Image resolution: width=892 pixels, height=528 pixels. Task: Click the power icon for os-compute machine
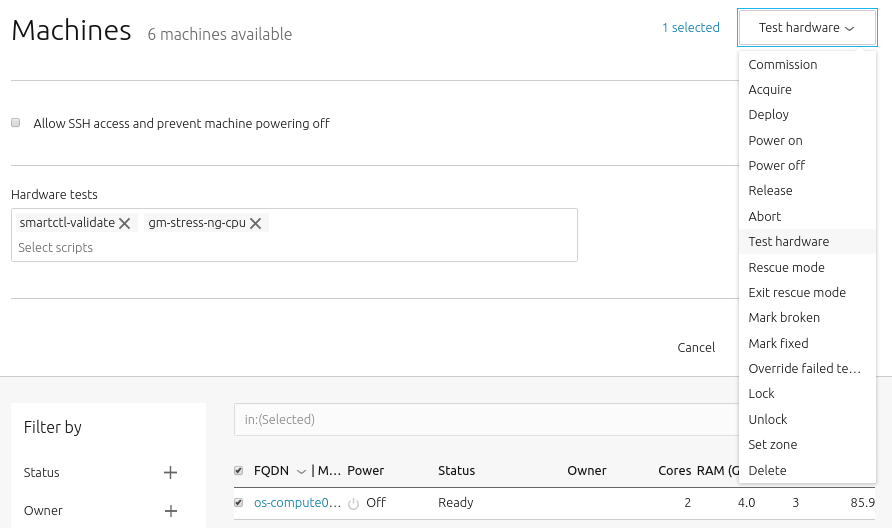click(353, 504)
